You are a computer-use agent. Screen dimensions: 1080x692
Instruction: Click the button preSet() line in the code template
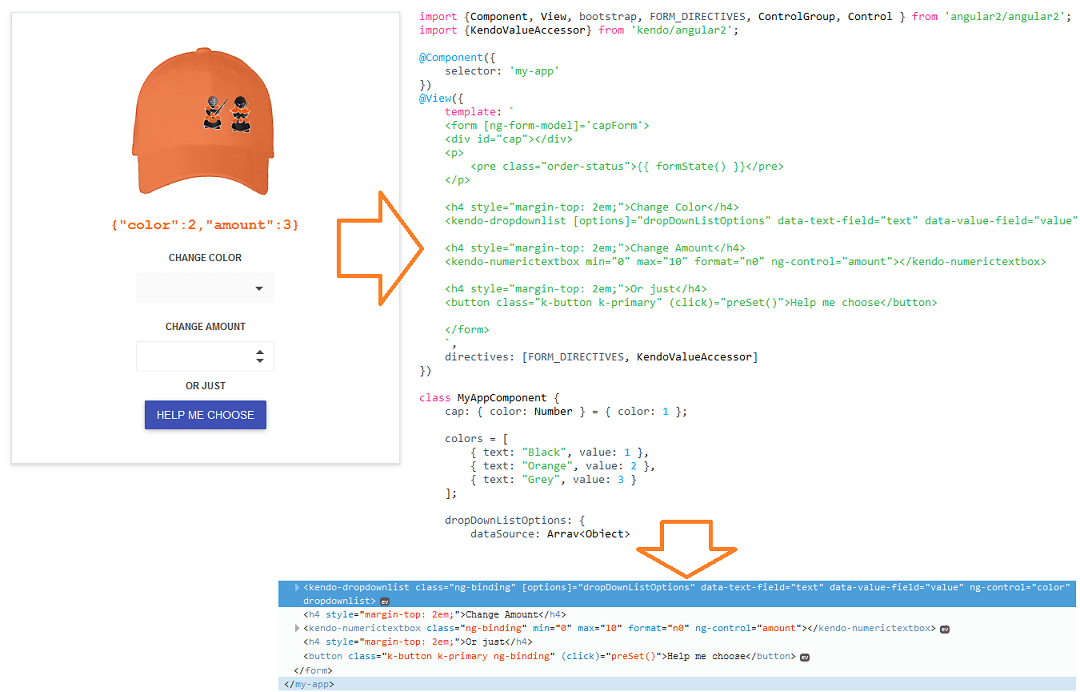coord(691,302)
